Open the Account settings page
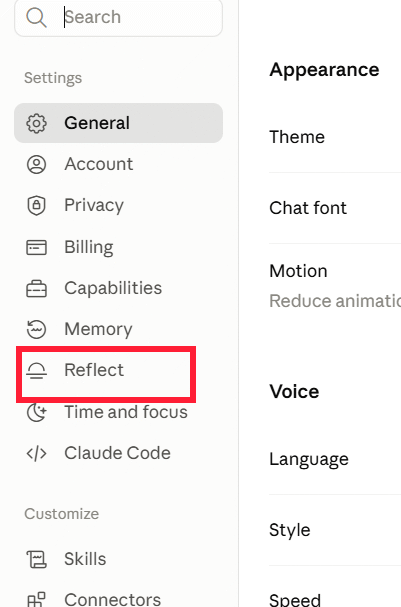 pyautogui.click(x=118, y=164)
